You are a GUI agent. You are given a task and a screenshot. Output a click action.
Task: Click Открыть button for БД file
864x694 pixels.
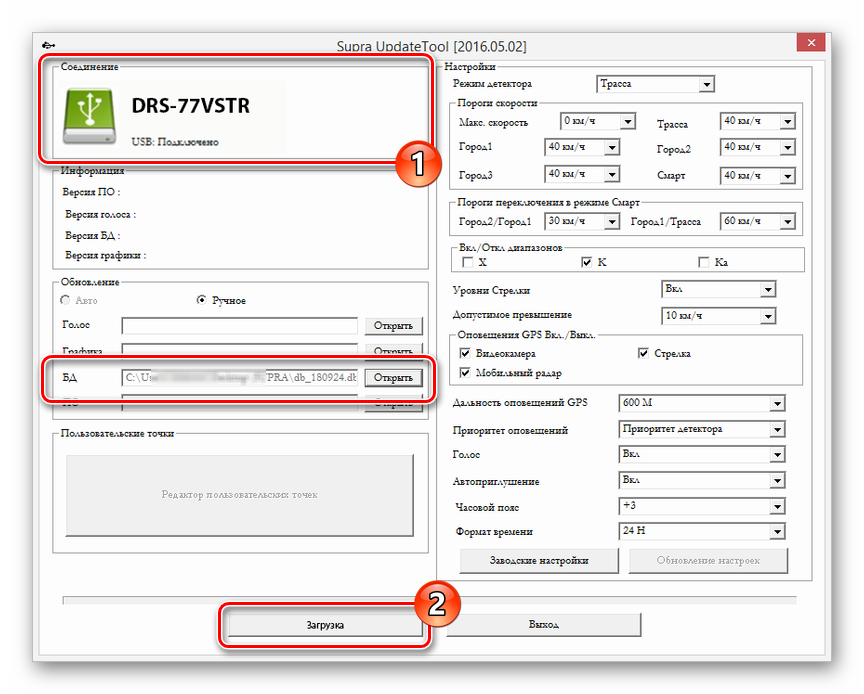pos(393,378)
